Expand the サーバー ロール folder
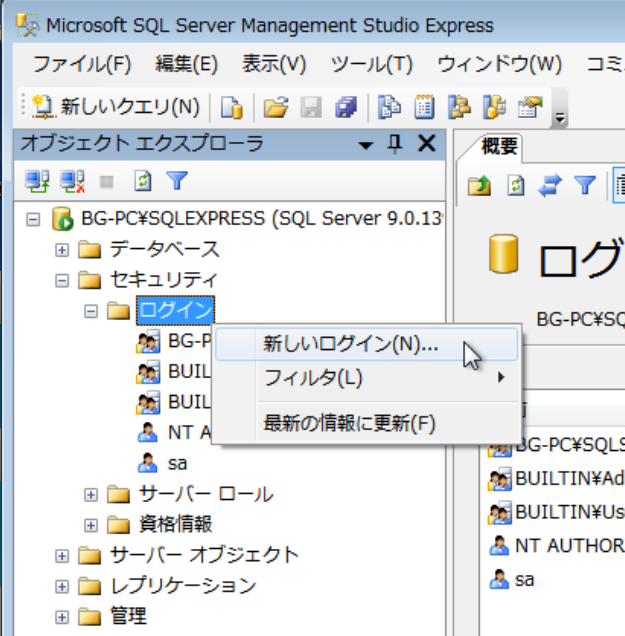The image size is (625, 636). click(91, 494)
